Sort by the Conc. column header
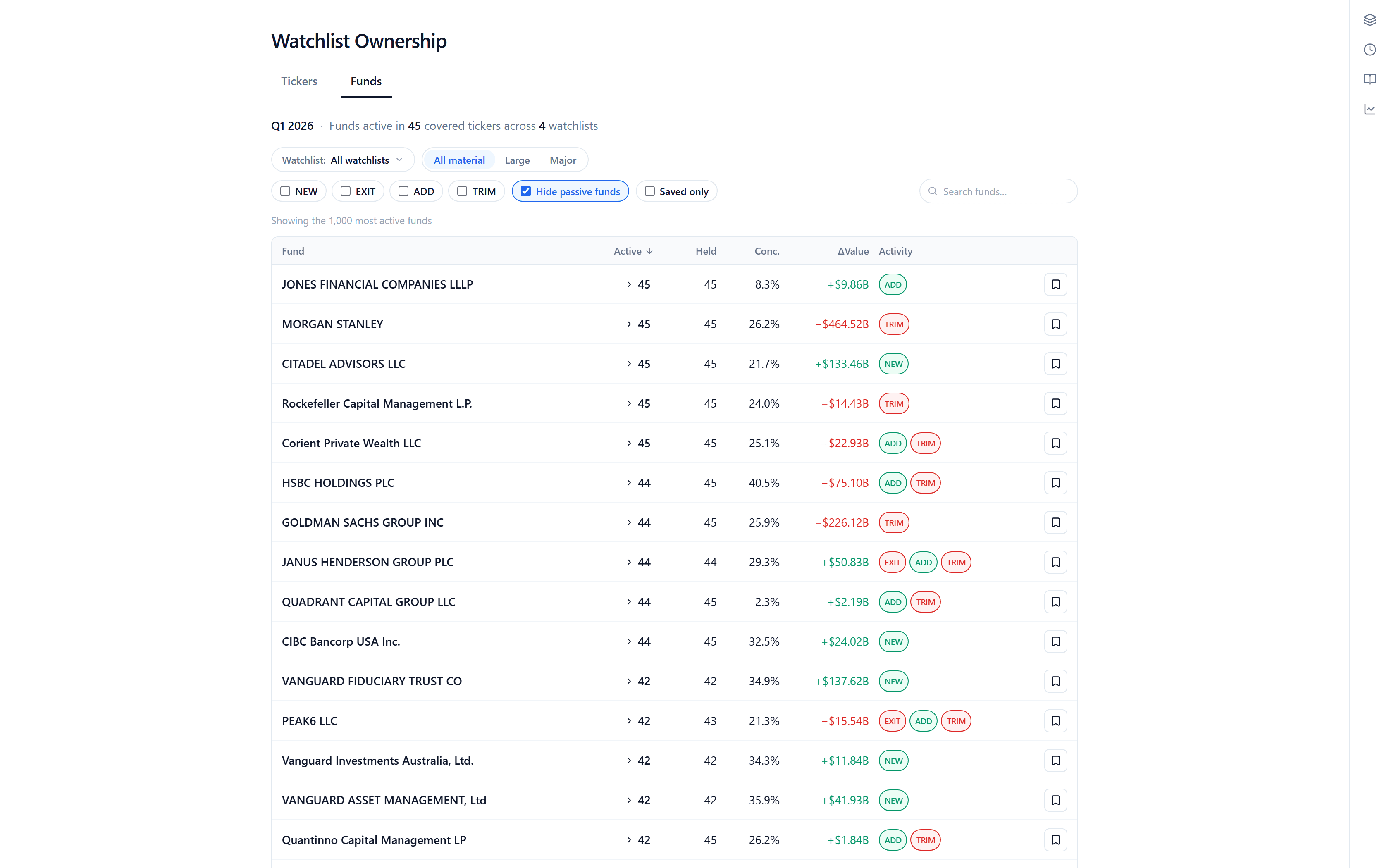This screenshot has height=868, width=1389. (x=767, y=251)
